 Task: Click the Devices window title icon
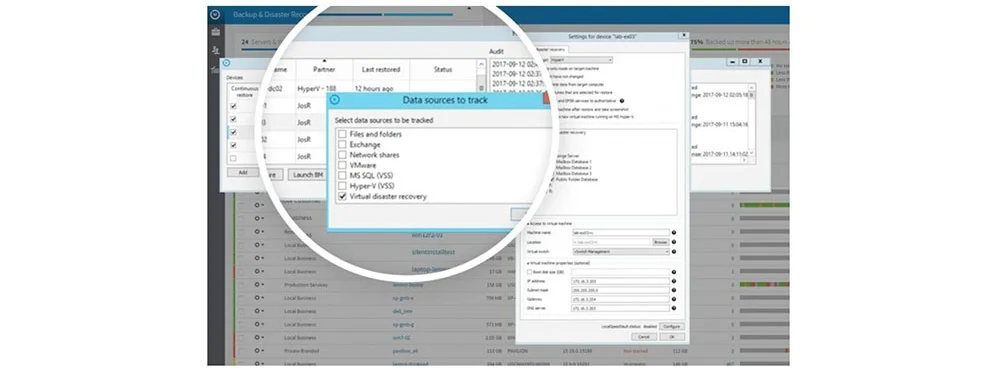pos(226,62)
